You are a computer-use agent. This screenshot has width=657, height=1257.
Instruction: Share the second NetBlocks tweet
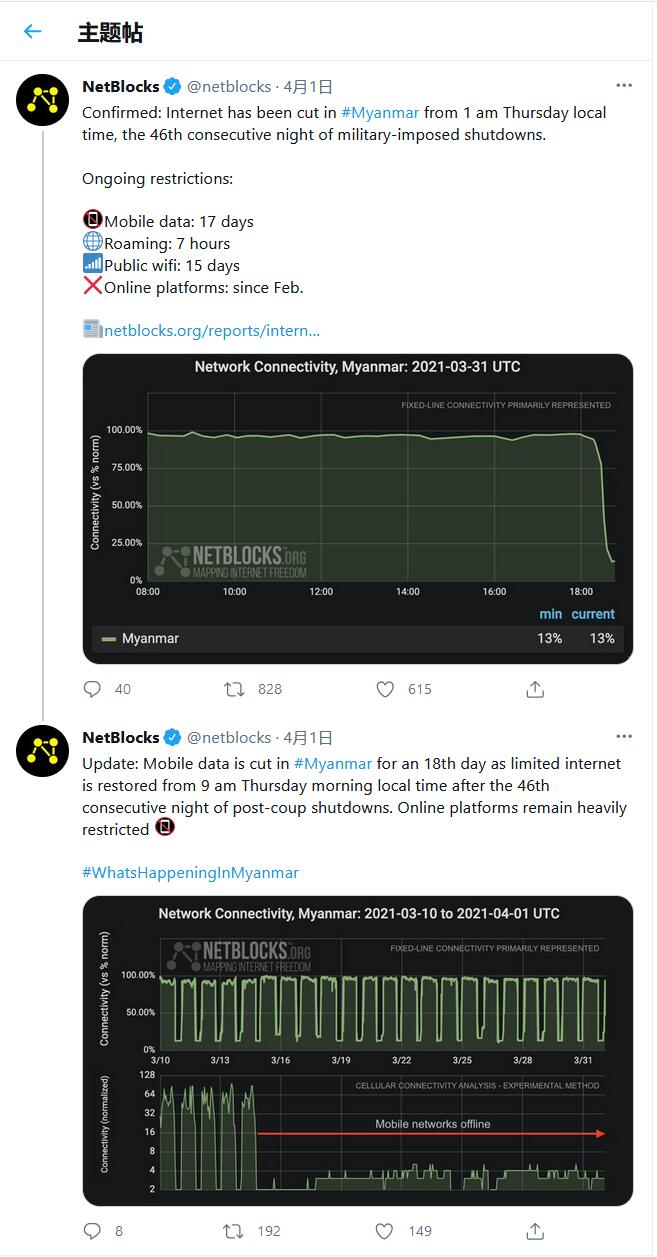pos(535,1231)
